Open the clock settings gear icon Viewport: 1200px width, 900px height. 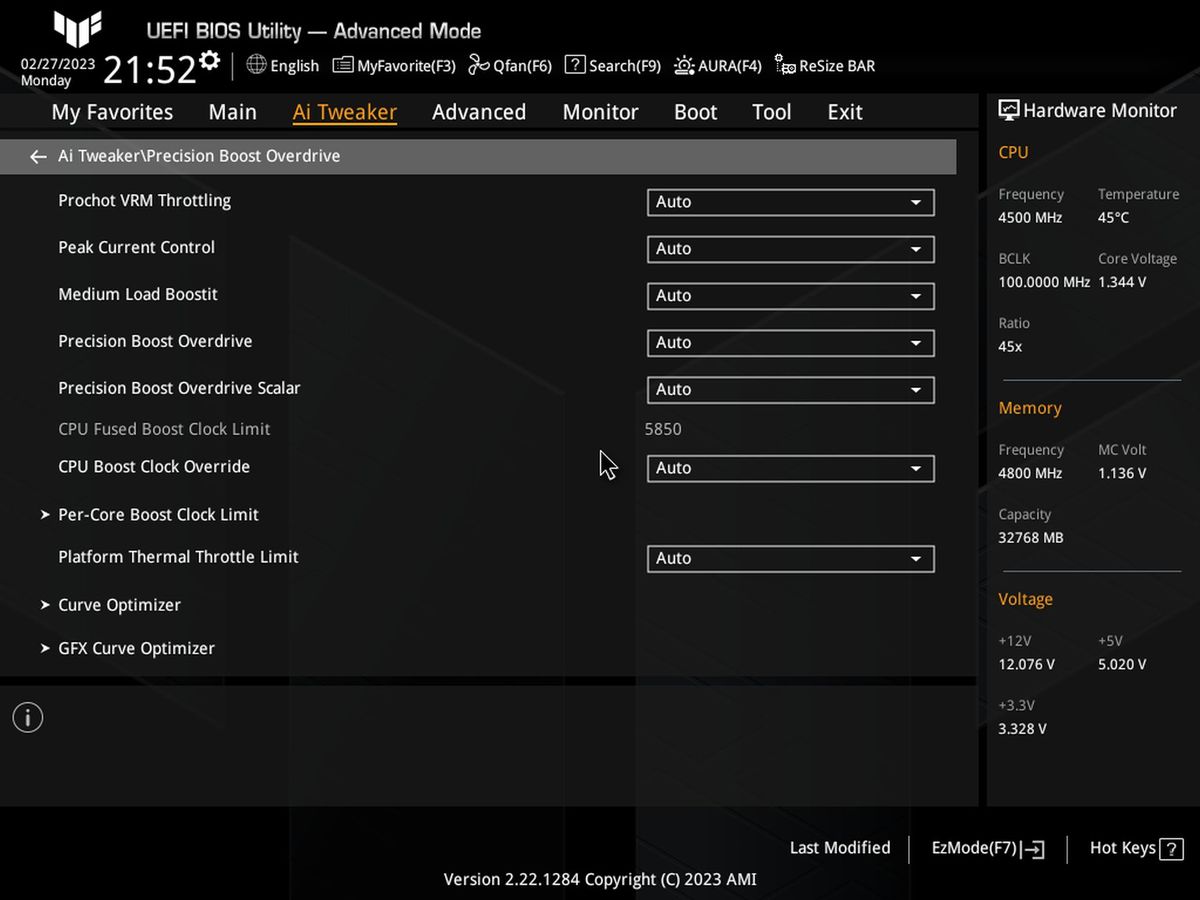click(209, 60)
